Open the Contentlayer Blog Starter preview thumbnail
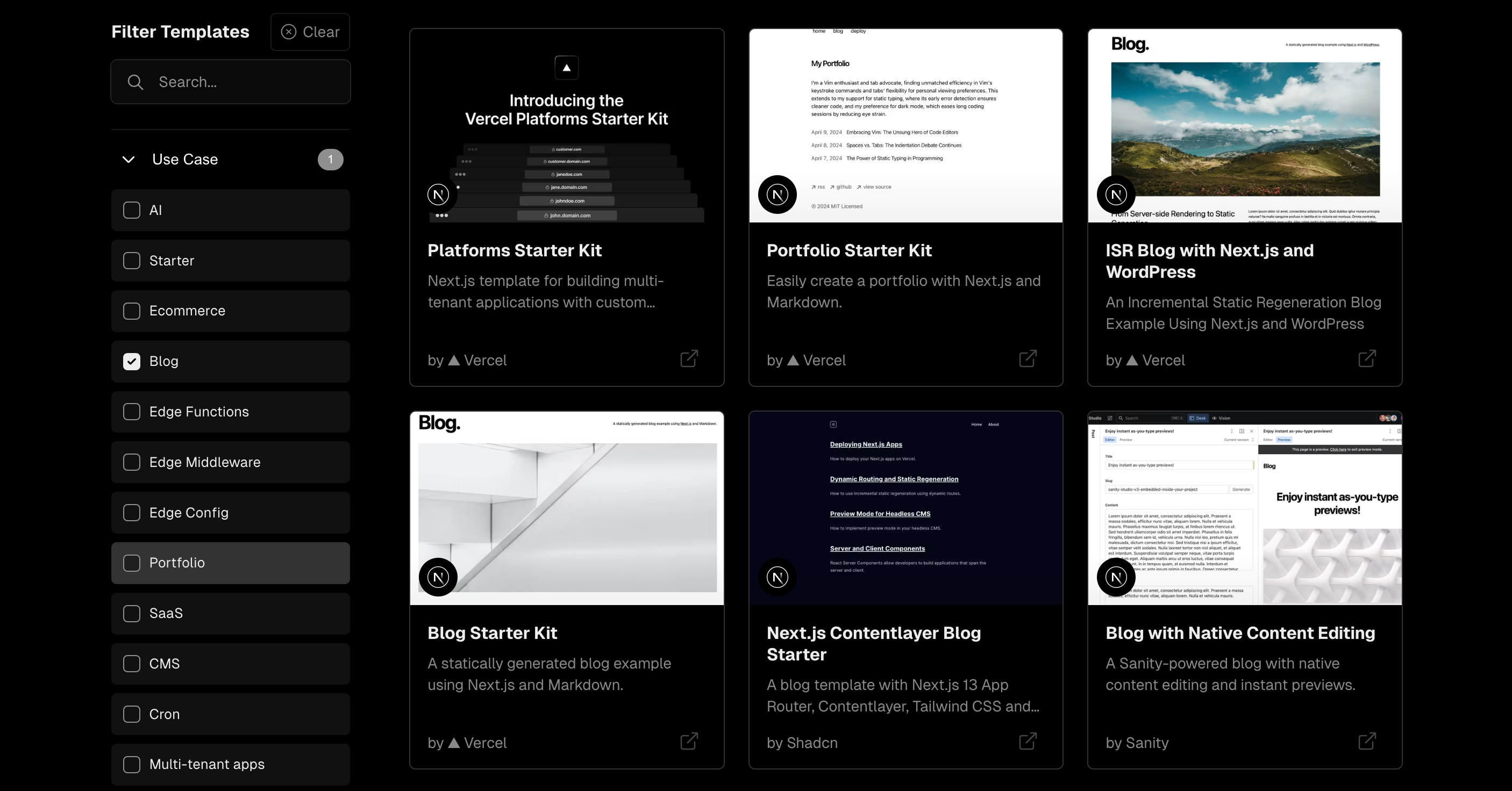Screen dimensions: 1512x791 coord(905,509)
